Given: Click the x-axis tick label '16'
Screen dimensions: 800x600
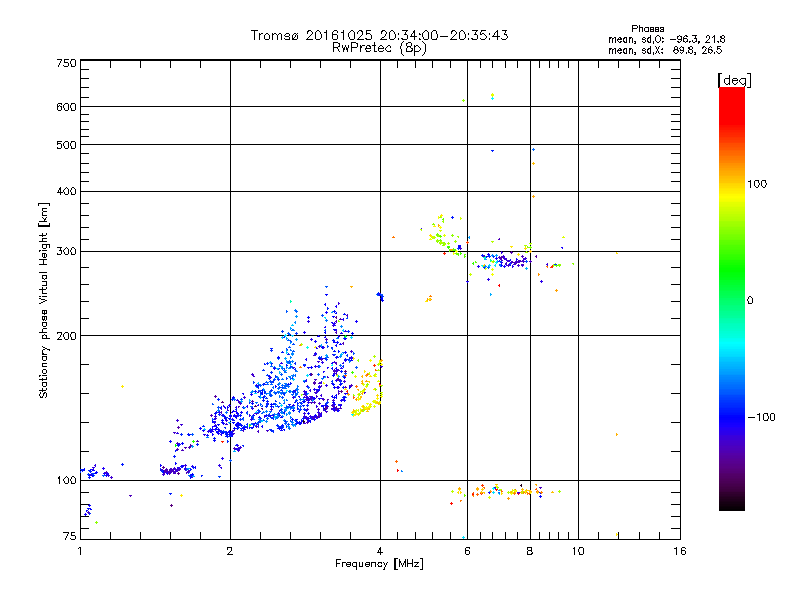Looking at the screenshot, I should coord(680,551).
